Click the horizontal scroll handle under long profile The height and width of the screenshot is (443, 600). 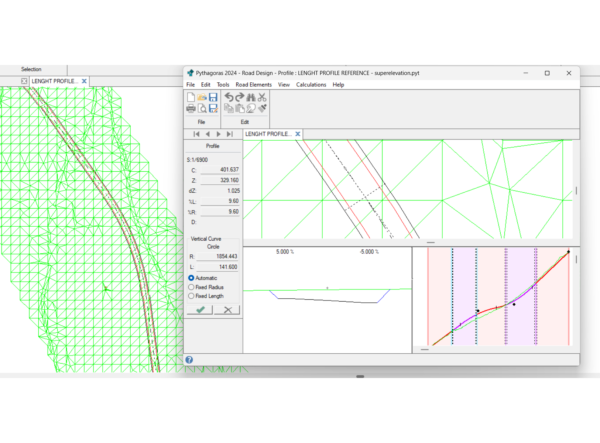click(x=425, y=349)
